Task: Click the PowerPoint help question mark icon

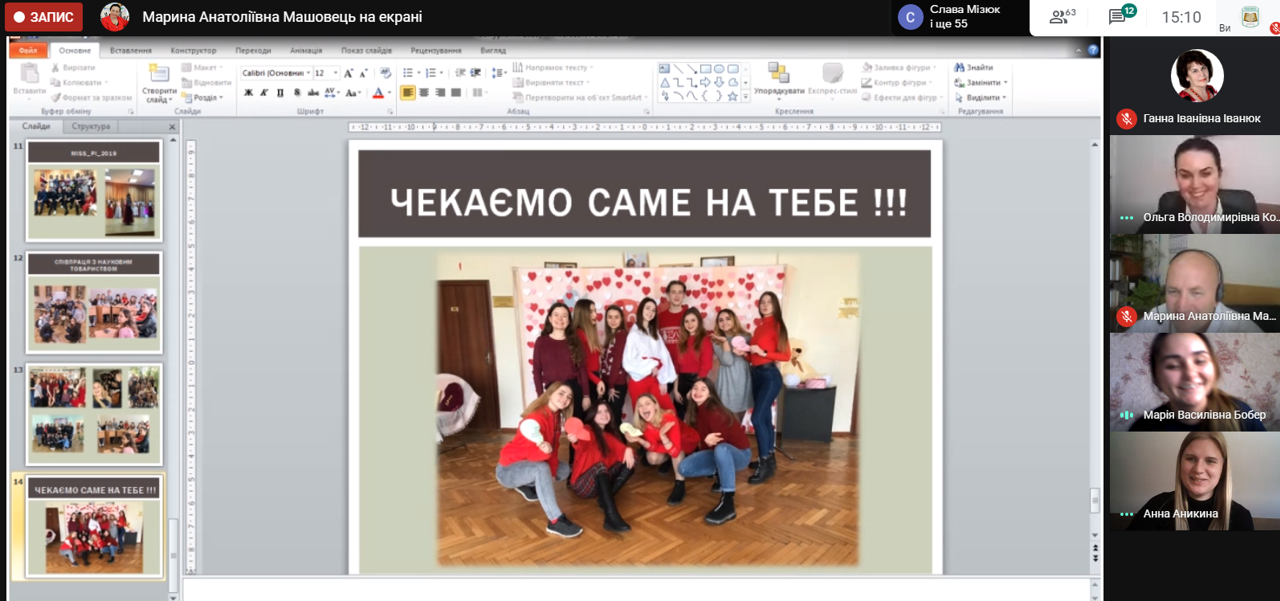Action: [x=1093, y=50]
